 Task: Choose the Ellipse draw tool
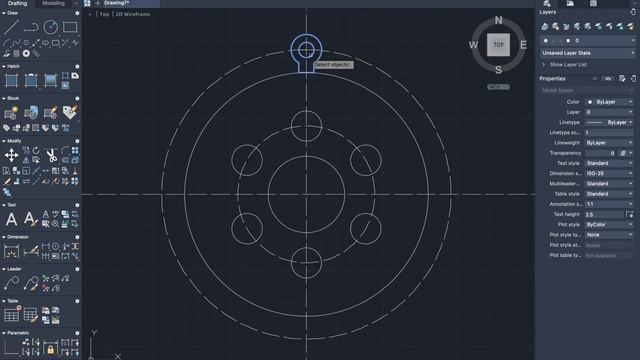(x=46, y=42)
